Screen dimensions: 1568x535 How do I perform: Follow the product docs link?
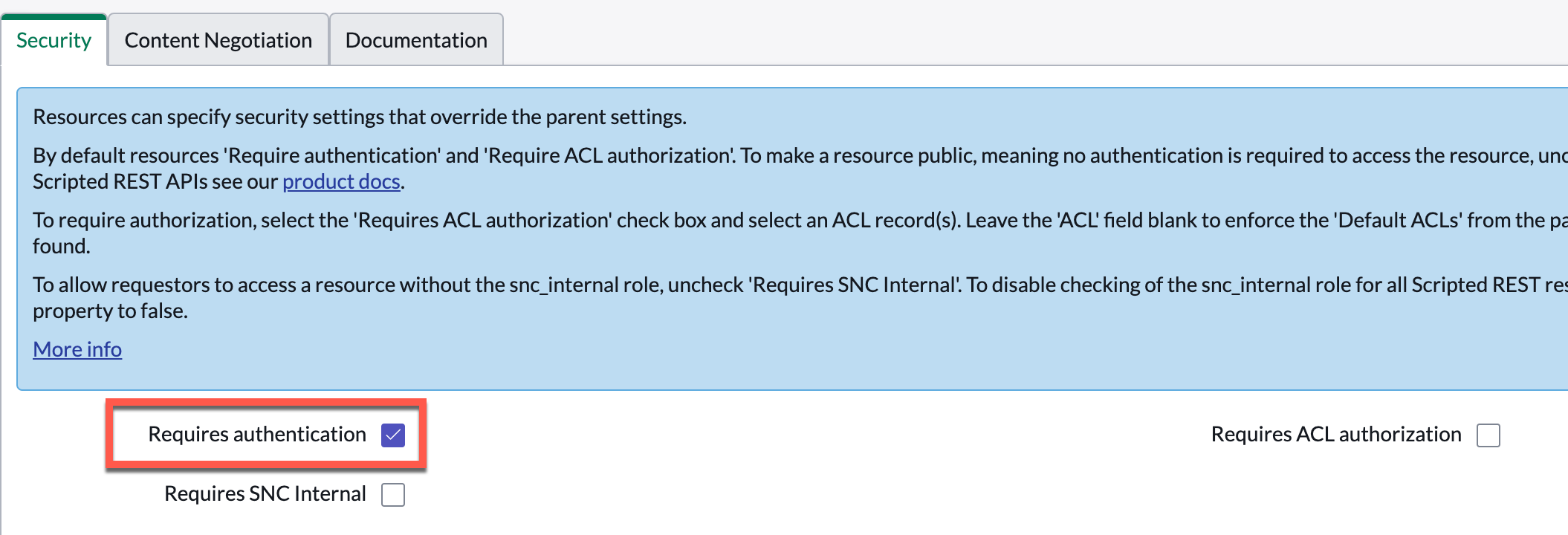[x=341, y=181]
